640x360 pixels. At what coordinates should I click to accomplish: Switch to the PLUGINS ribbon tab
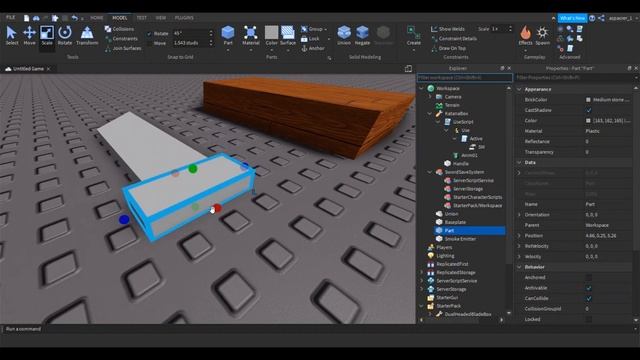[x=184, y=18]
